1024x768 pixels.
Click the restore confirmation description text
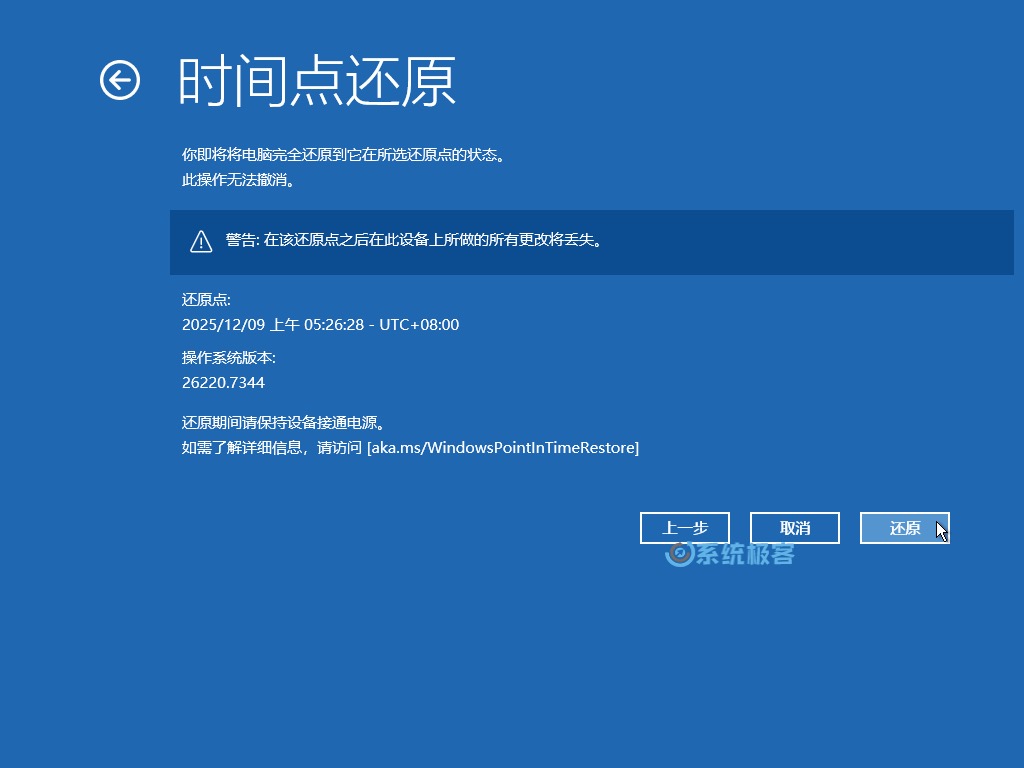[344, 155]
